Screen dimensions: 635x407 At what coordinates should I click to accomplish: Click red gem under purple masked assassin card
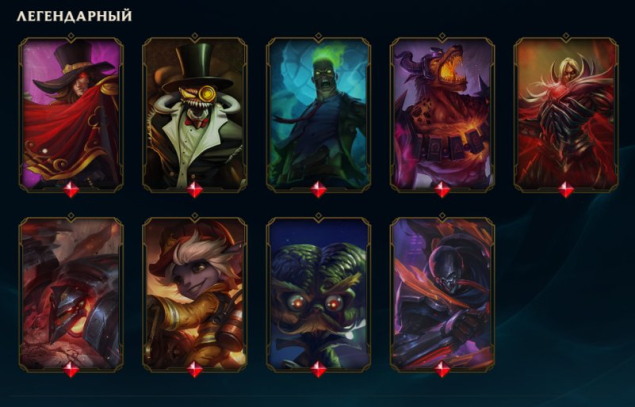[442, 369]
